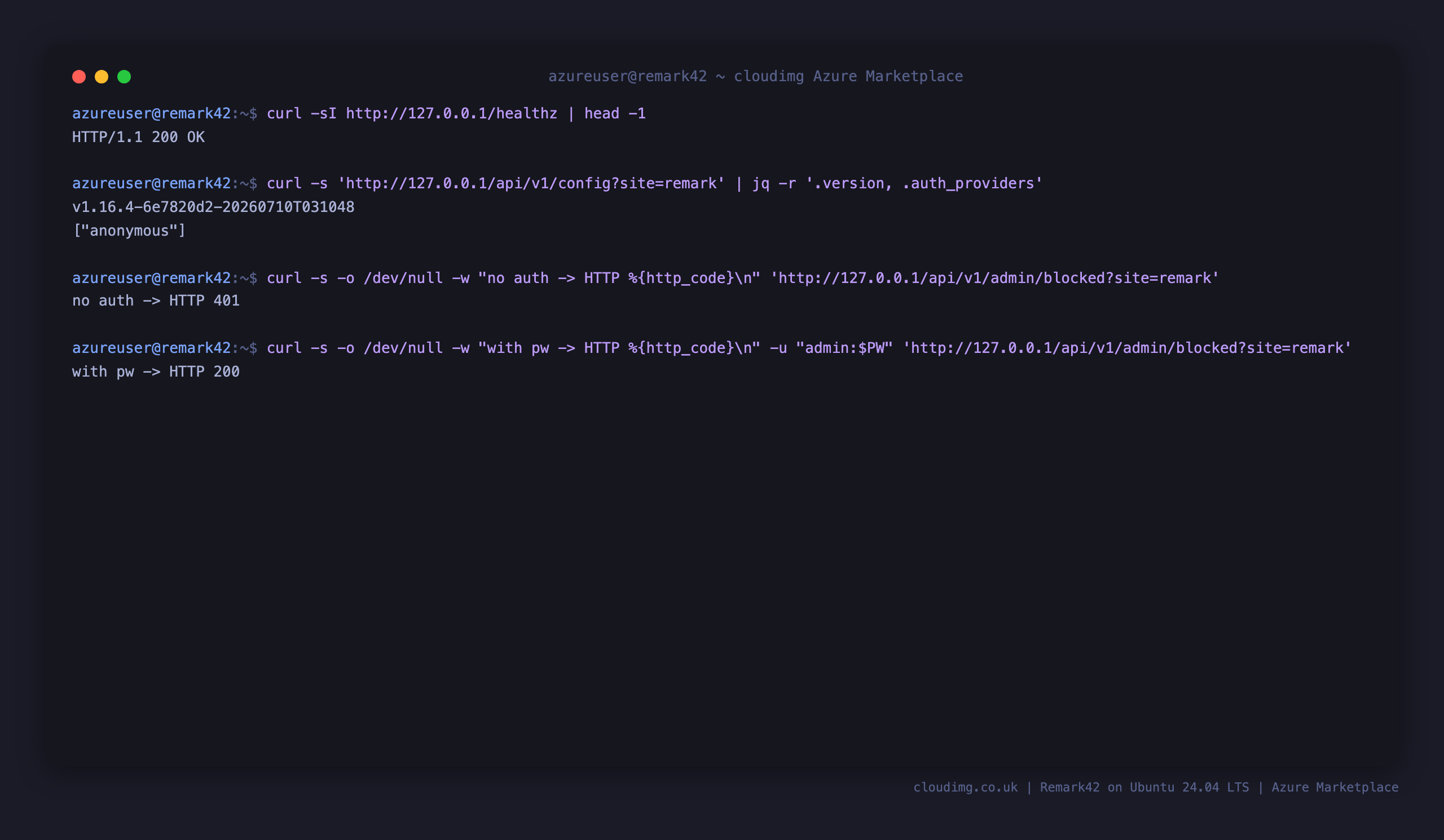Click the '["anonymous"]' output line
Screen dimensions: 1444x840
coord(129,231)
